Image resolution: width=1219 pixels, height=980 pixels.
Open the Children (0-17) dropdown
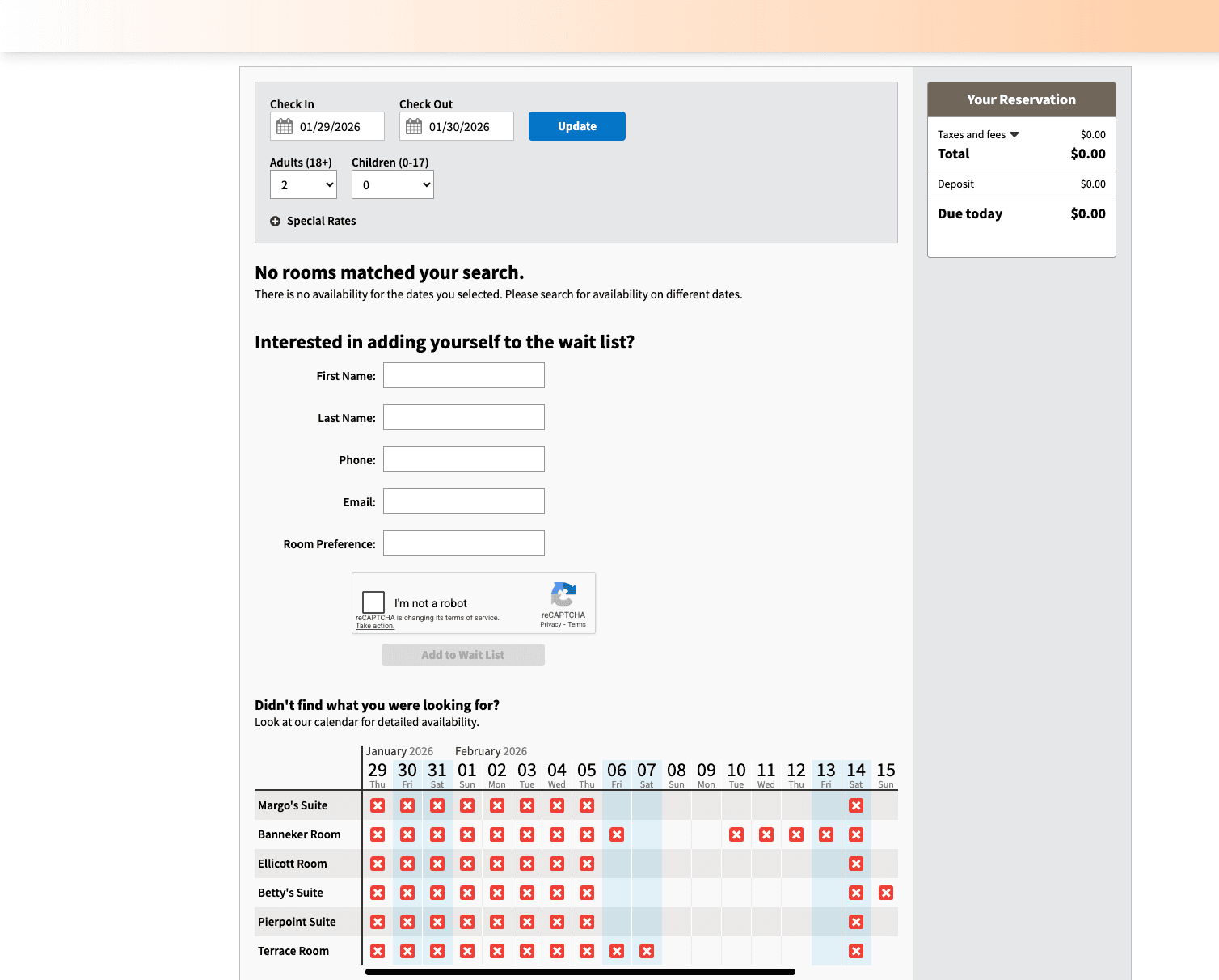pos(393,184)
